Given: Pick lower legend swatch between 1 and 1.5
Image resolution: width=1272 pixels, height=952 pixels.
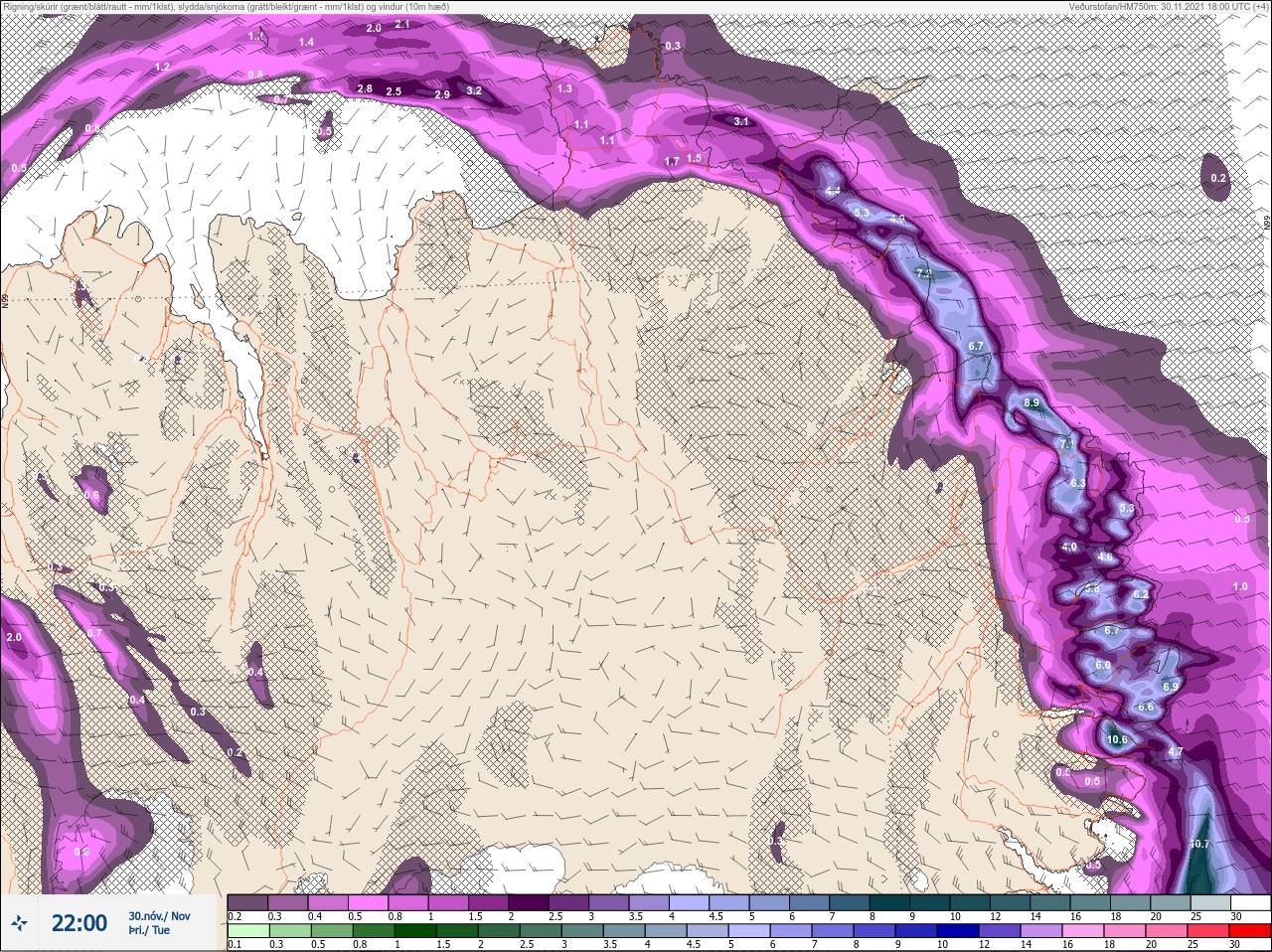Looking at the screenshot, I should pos(416,930).
